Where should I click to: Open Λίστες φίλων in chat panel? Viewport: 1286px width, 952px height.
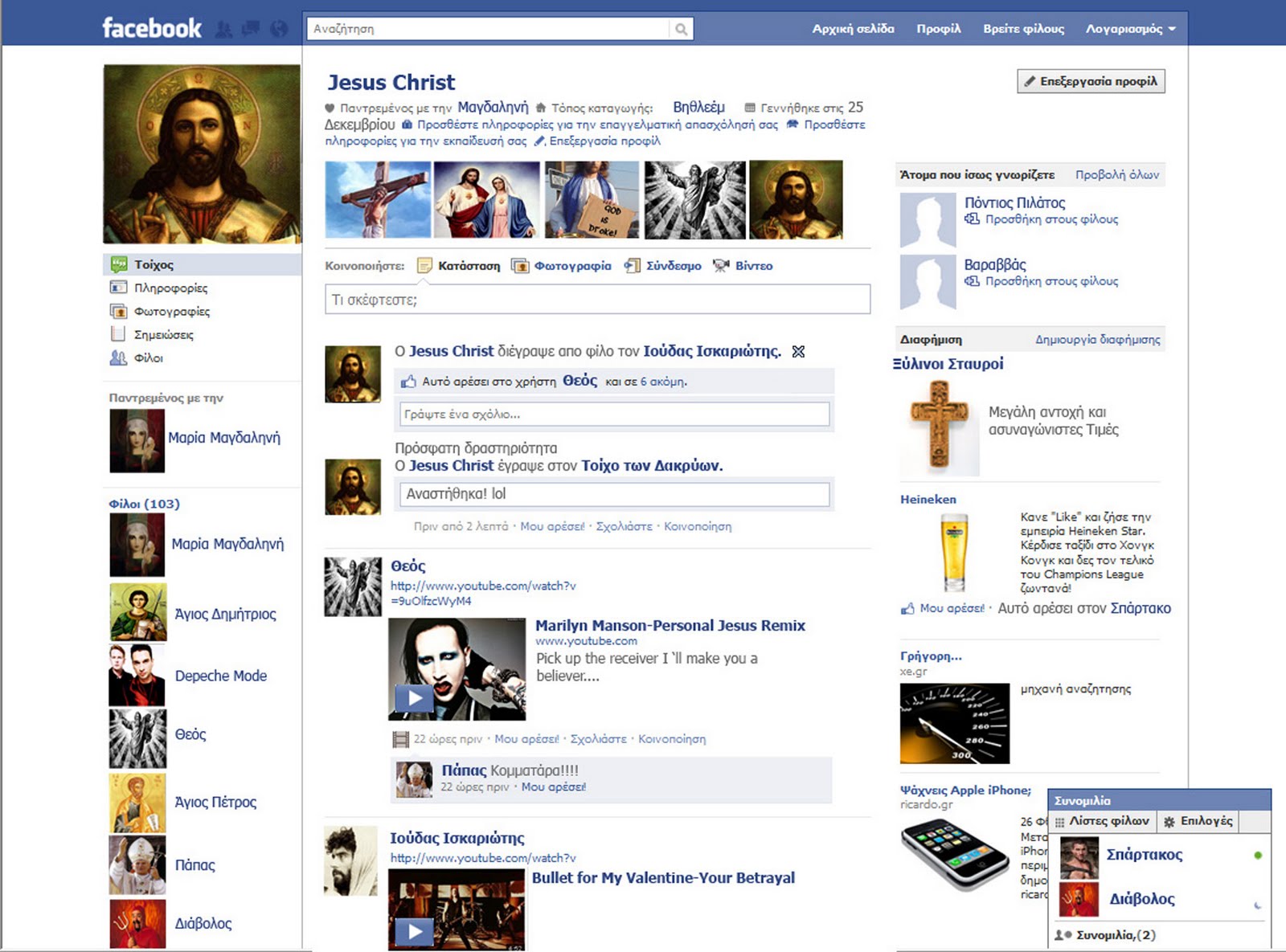(x=1104, y=821)
